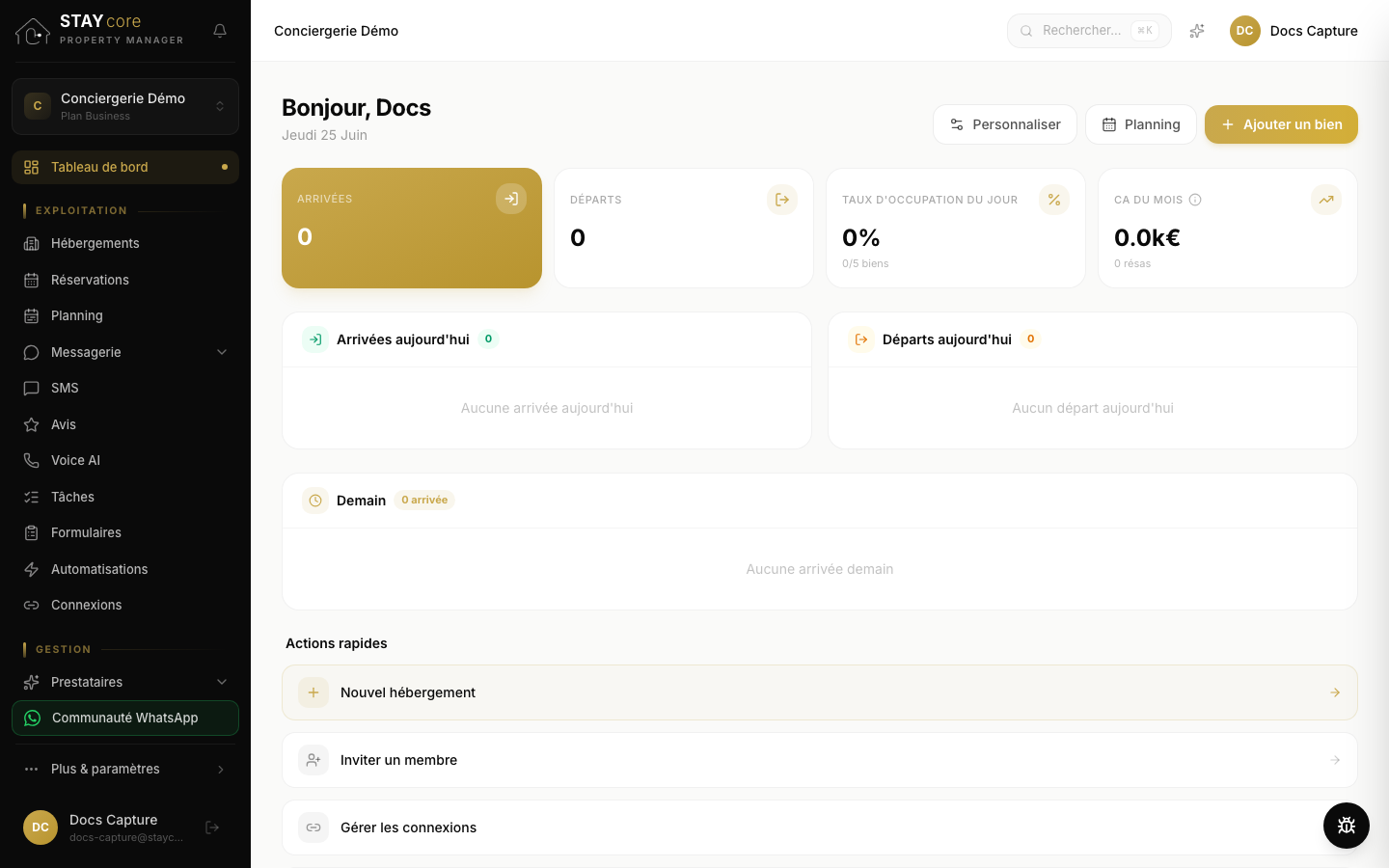1389x868 pixels.
Task: Open Voice AI section
Action: 125,460
